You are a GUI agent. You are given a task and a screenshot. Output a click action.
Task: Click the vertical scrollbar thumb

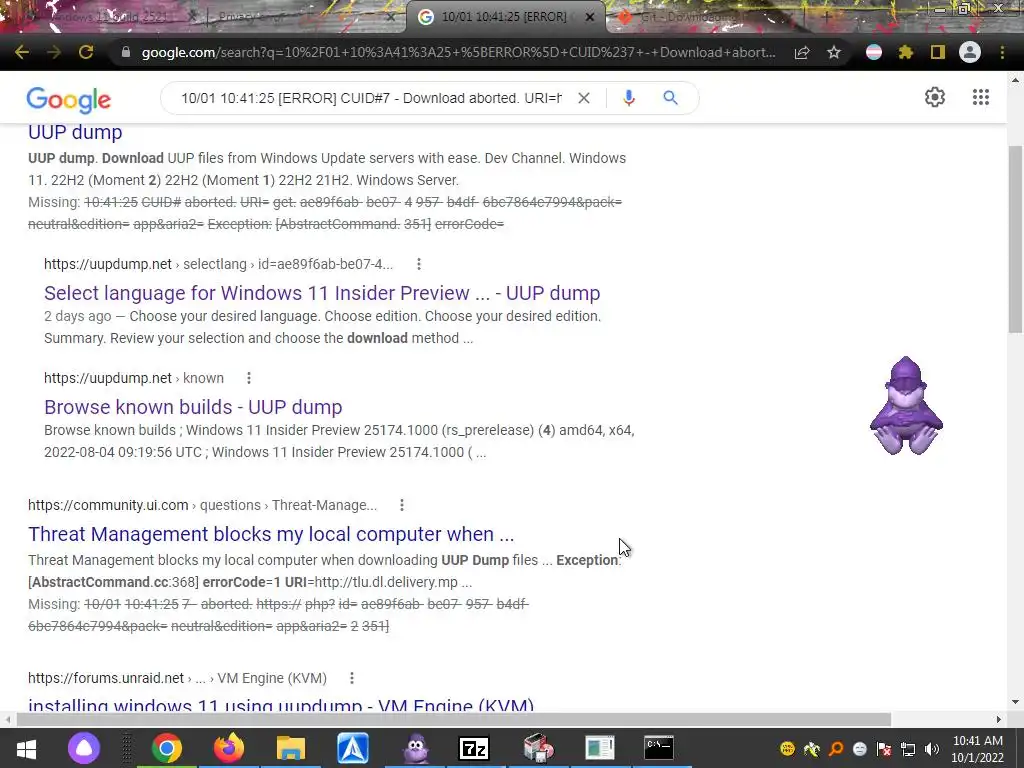pos(1015,239)
